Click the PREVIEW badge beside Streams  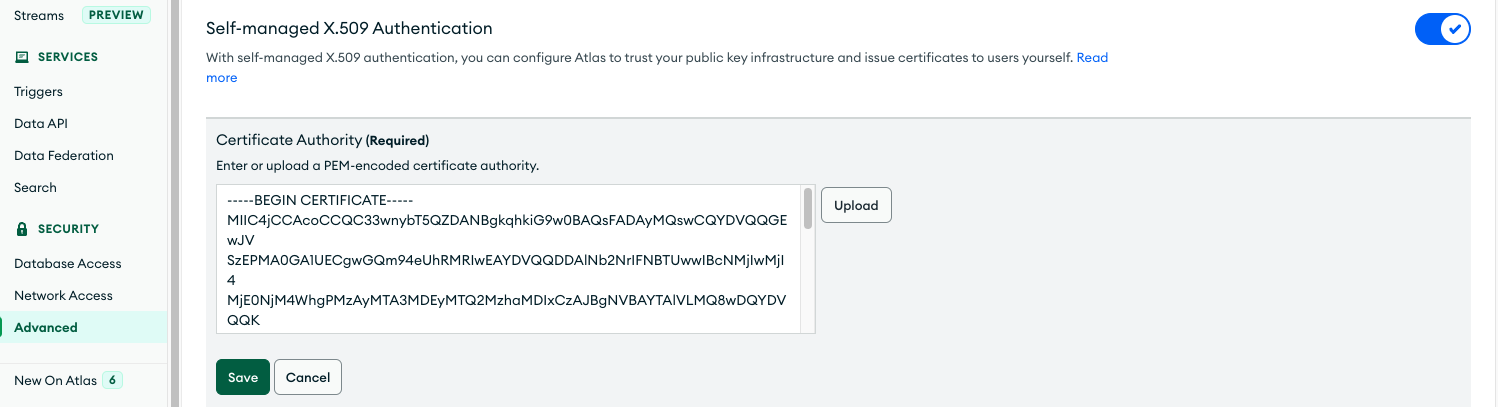click(117, 15)
